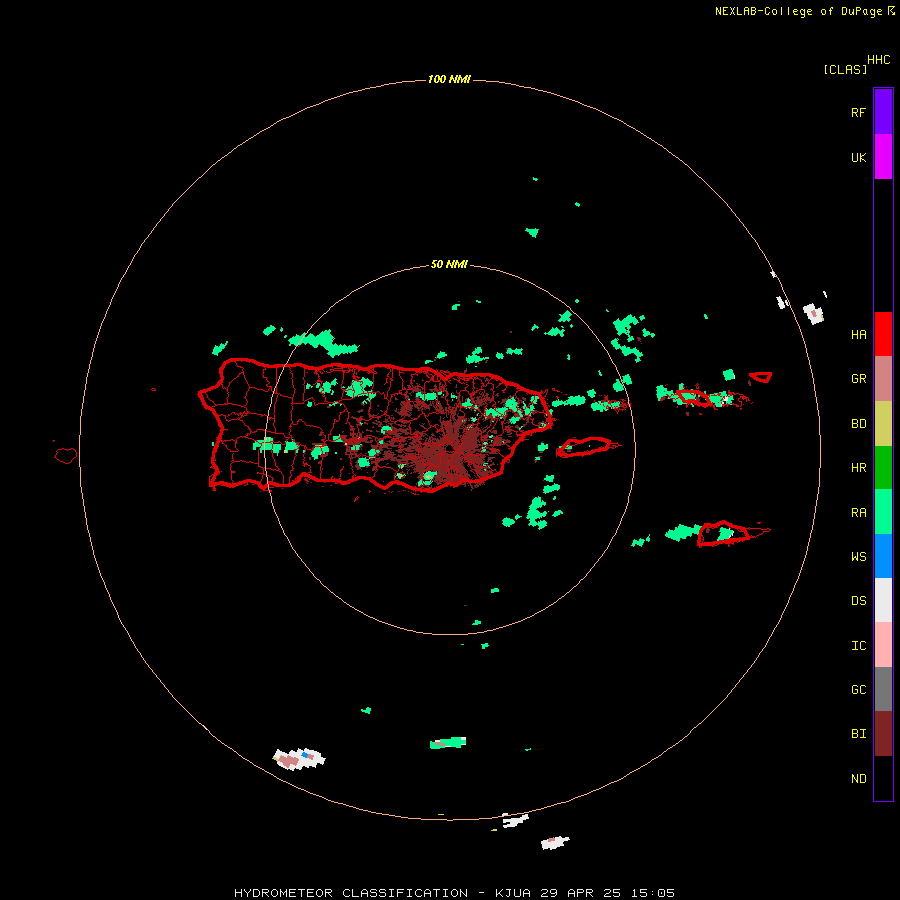900x900 pixels.
Task: Click the Vieques island outline east of Puerto Rico
Action: point(583,447)
